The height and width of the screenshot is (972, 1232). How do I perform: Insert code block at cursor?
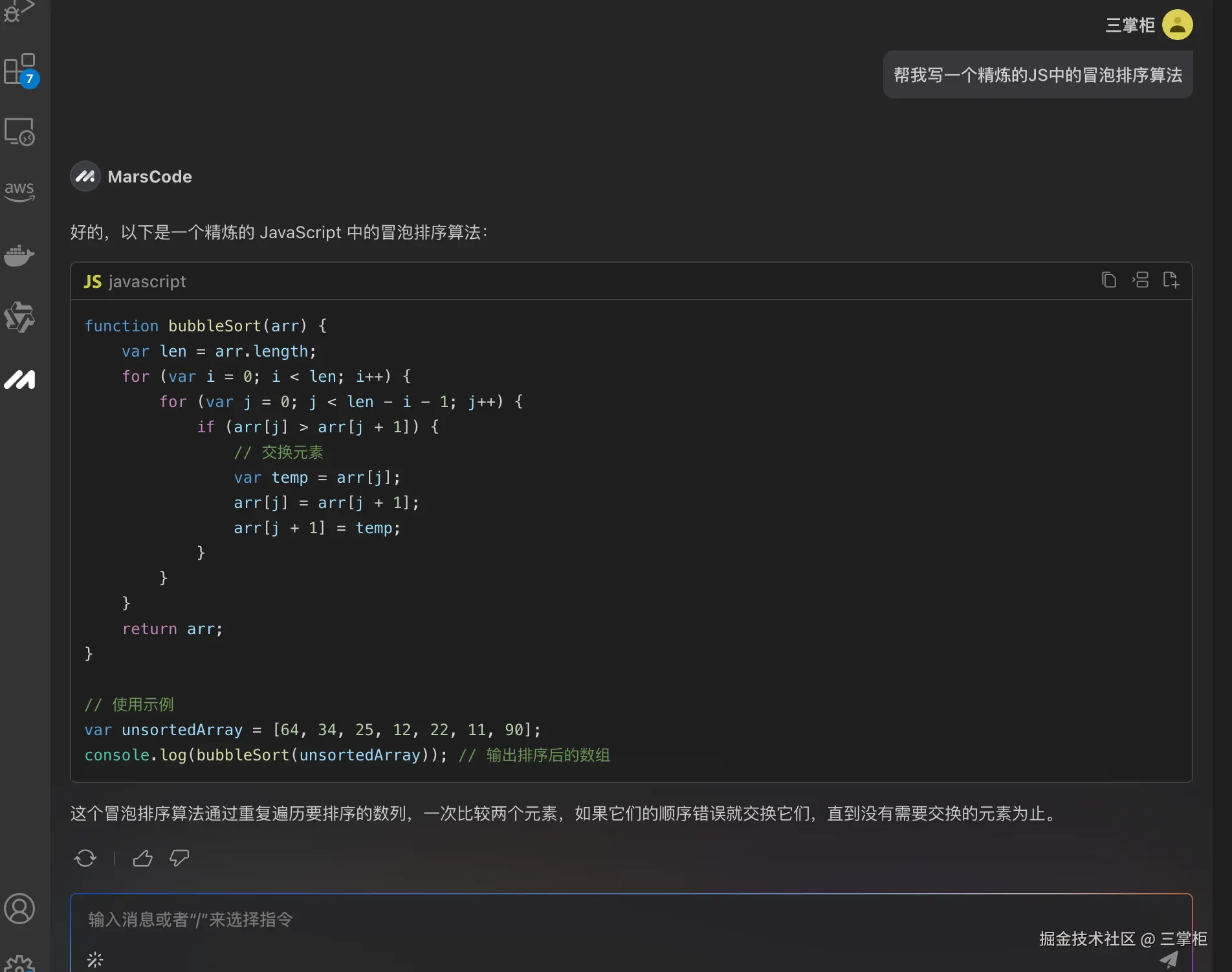pyautogui.click(x=1140, y=280)
